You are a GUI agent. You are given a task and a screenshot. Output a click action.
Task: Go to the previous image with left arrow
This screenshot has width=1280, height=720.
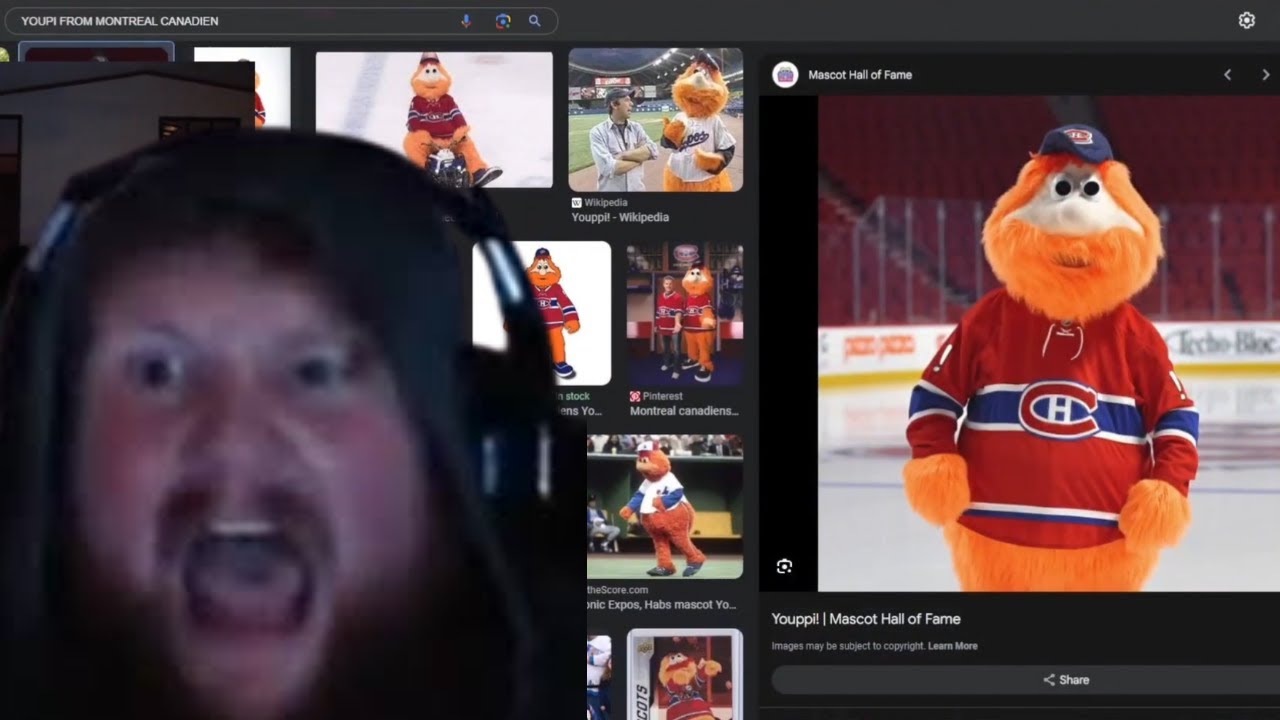point(1228,75)
